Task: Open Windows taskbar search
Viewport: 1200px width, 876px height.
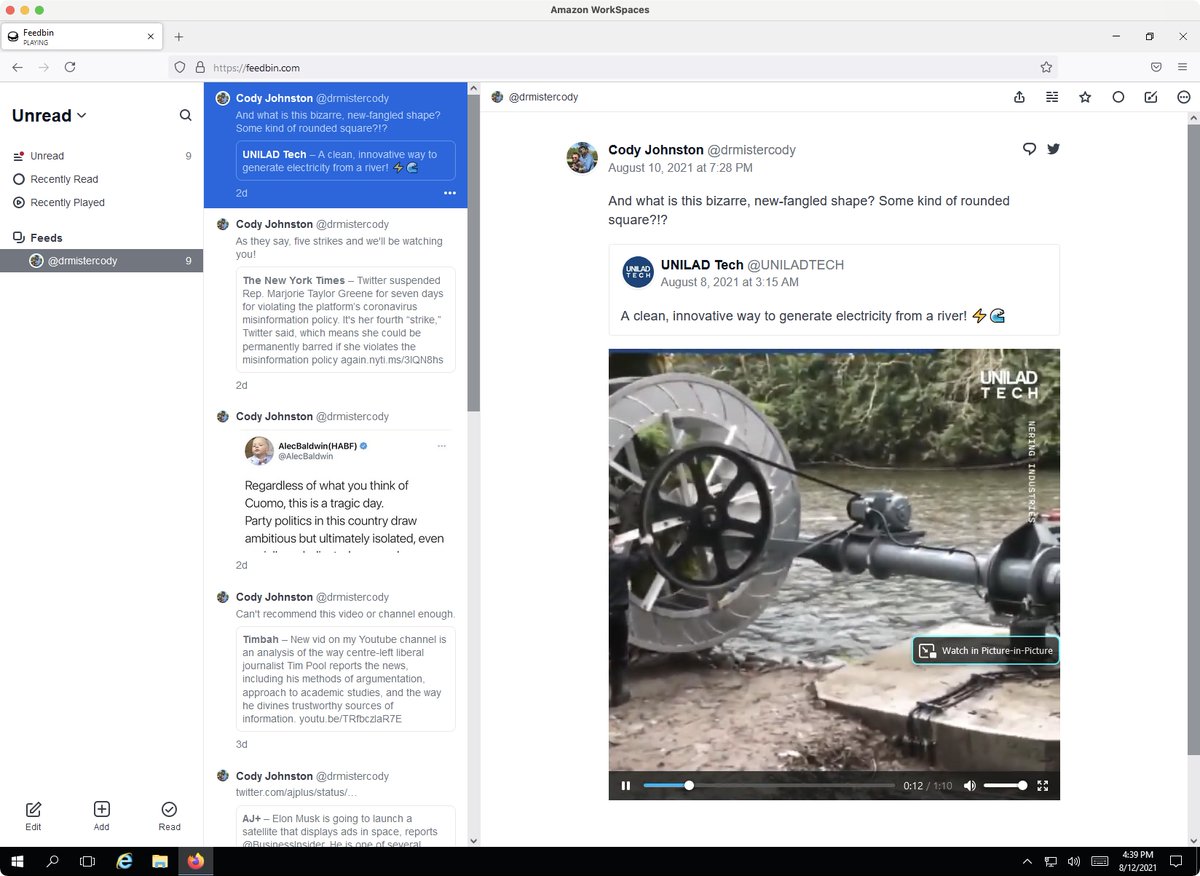Action: click(53, 861)
